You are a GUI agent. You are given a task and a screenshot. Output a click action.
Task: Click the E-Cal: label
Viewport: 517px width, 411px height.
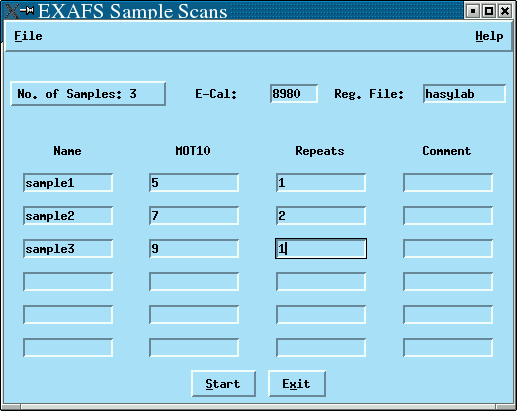pyautogui.click(x=216, y=94)
